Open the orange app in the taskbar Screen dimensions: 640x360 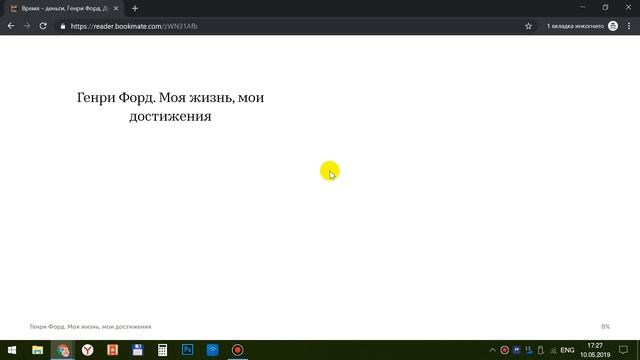[x=113, y=350]
